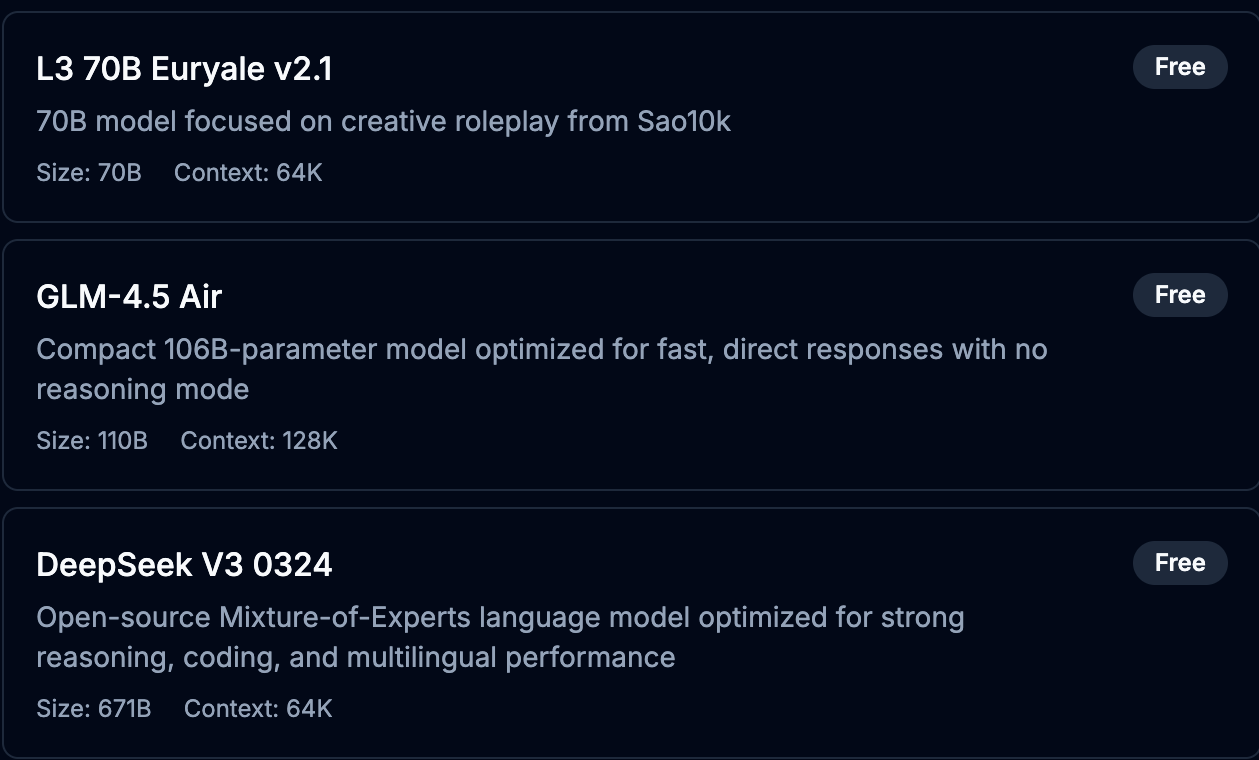Screen dimensions: 1259x760
Task: Click 'reasoning, coding, and multilingual performance' line
Action: [x=355, y=657]
